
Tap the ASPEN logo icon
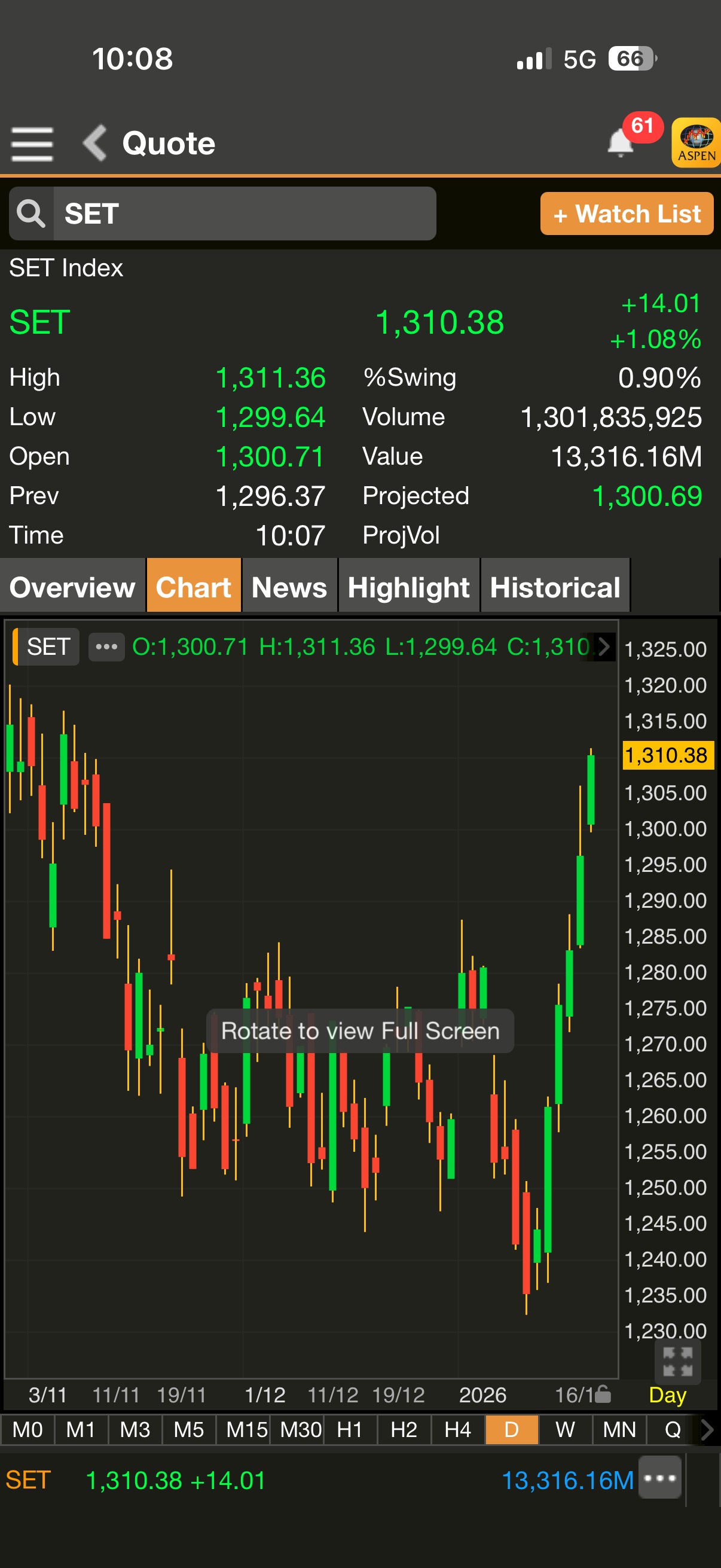pyautogui.click(x=696, y=142)
